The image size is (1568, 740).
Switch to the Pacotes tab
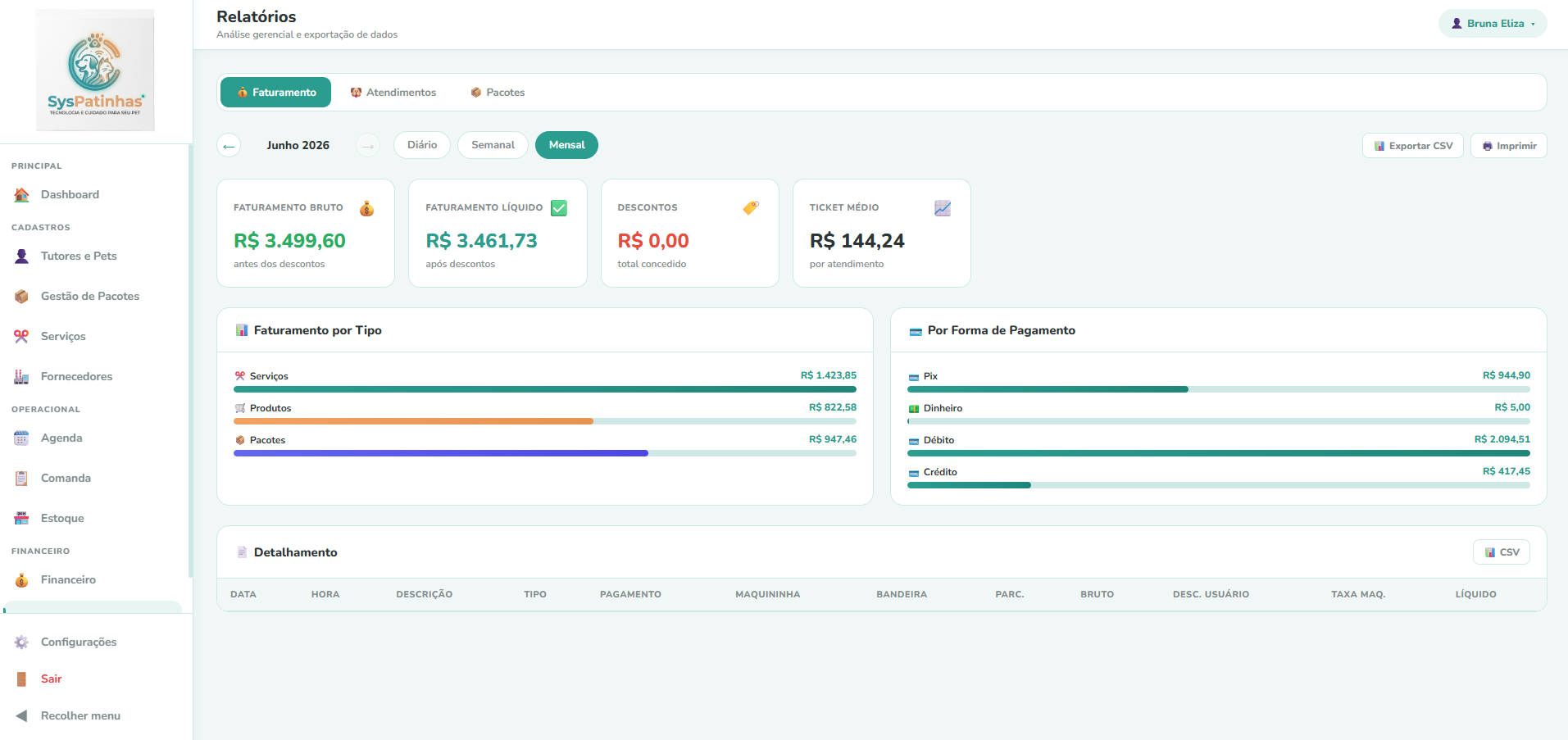498,93
